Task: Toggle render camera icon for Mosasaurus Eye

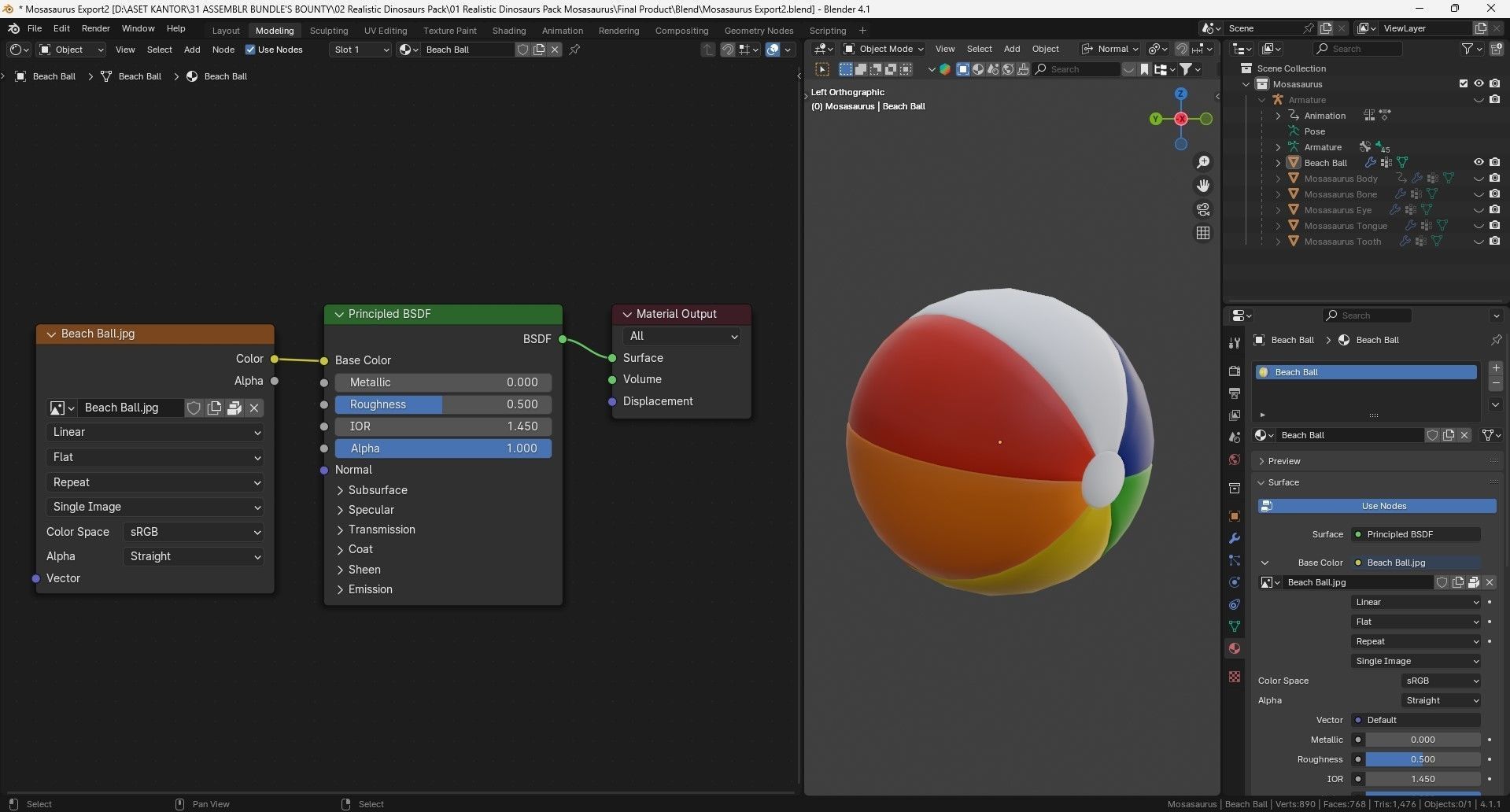Action: point(1494,210)
